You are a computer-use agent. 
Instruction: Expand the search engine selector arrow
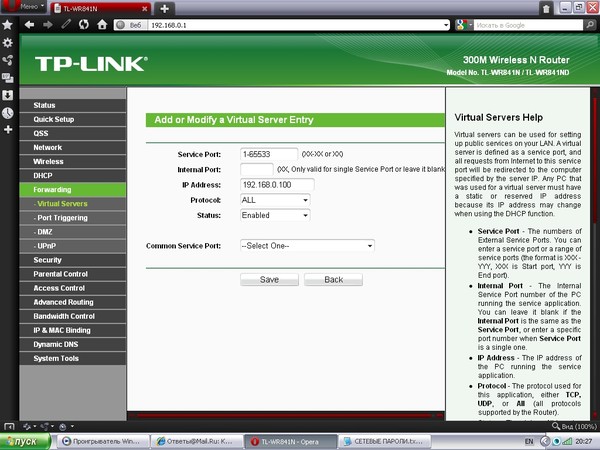[x=471, y=25]
